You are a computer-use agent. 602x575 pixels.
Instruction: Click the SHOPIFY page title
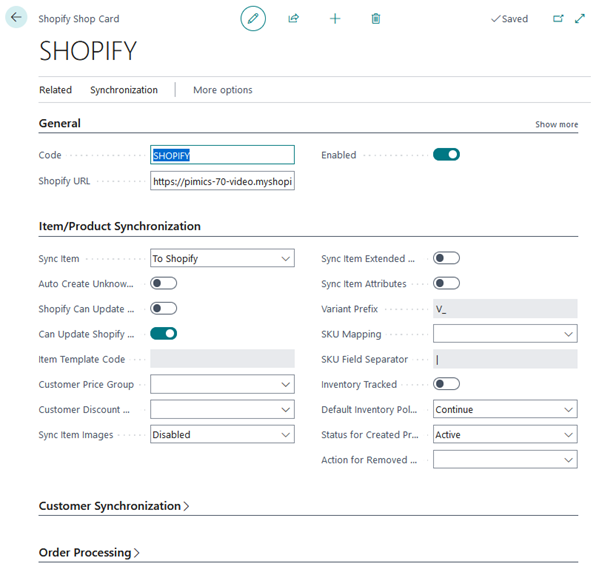pos(88,51)
